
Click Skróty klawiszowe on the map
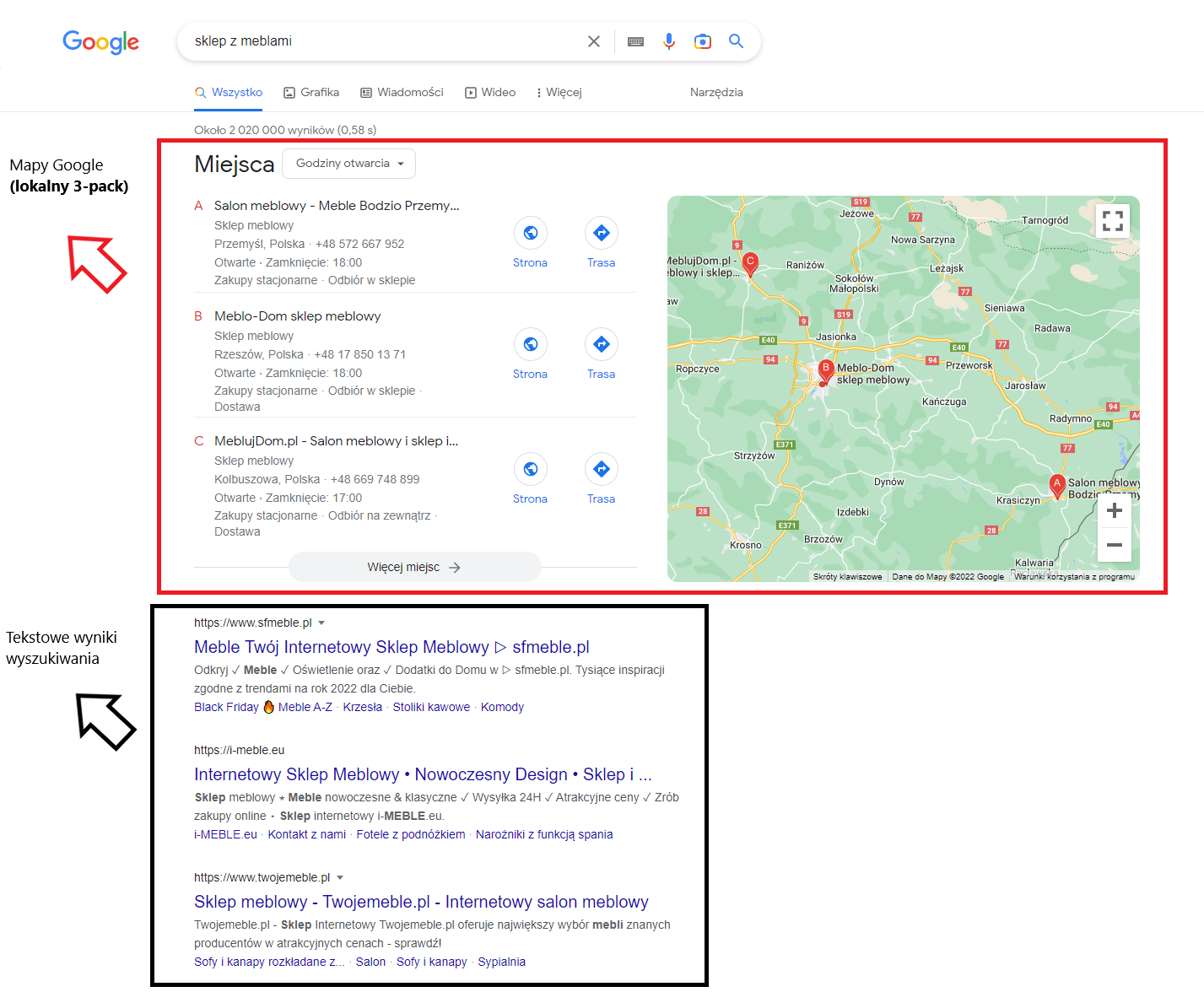(848, 577)
